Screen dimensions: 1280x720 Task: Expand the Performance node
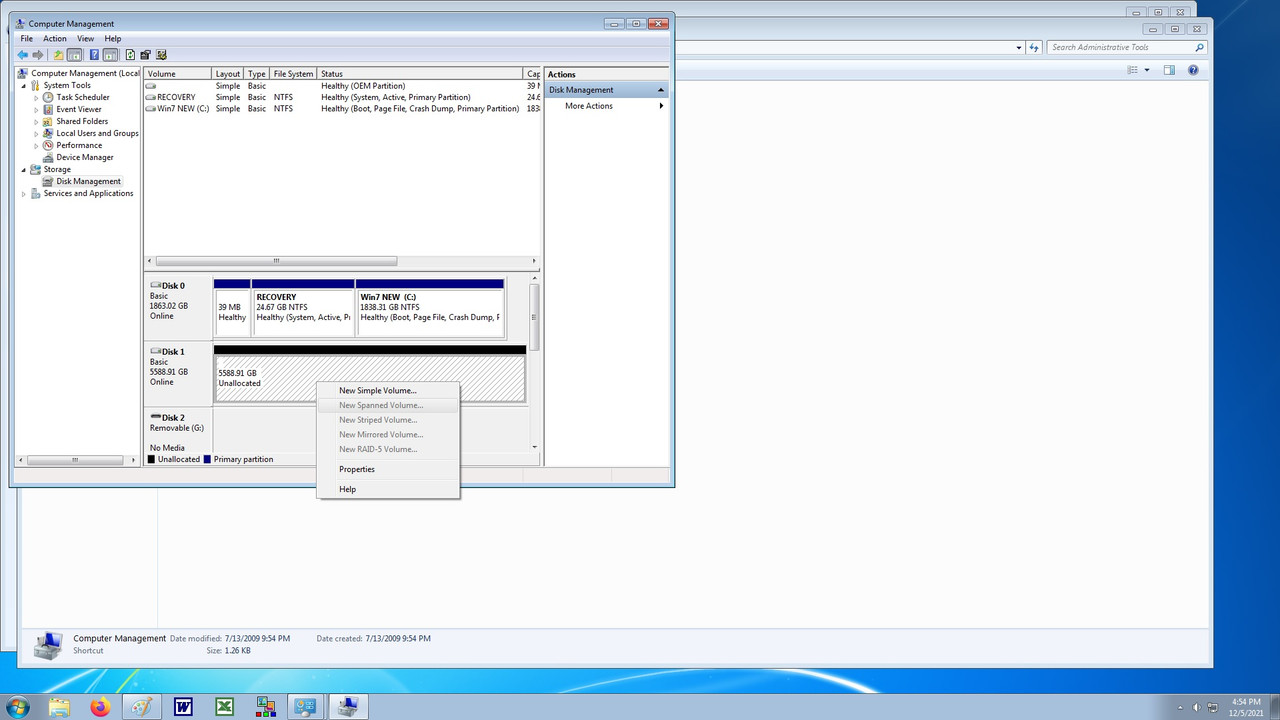pyautogui.click(x=37, y=145)
